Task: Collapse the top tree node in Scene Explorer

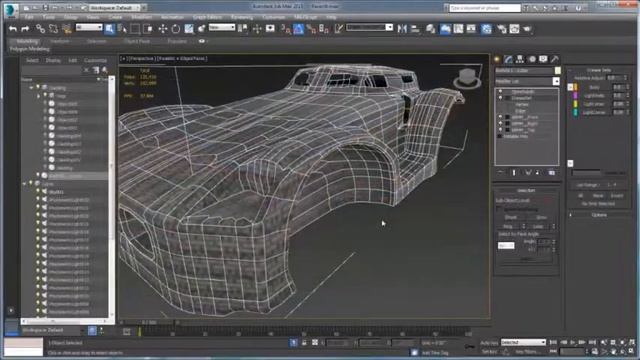Action: [31, 88]
